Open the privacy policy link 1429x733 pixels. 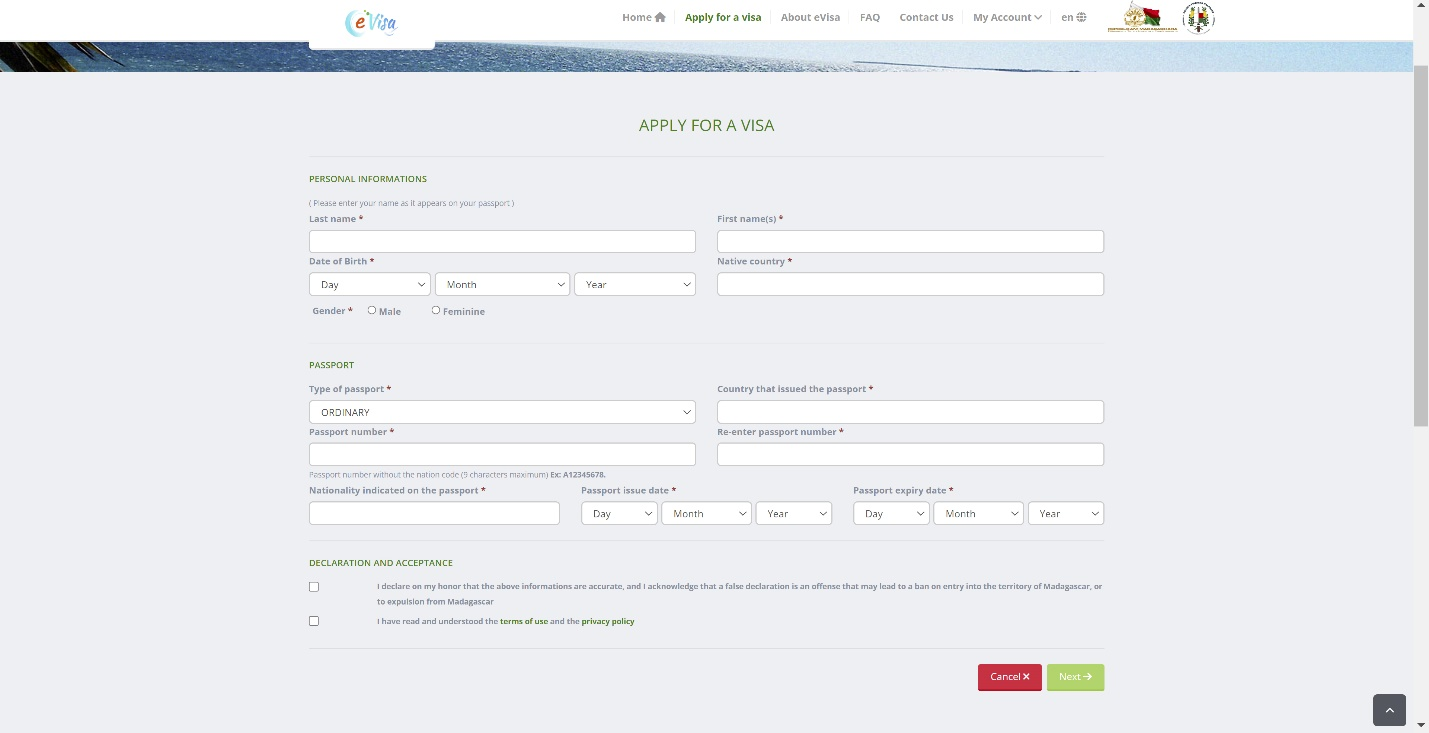click(608, 621)
